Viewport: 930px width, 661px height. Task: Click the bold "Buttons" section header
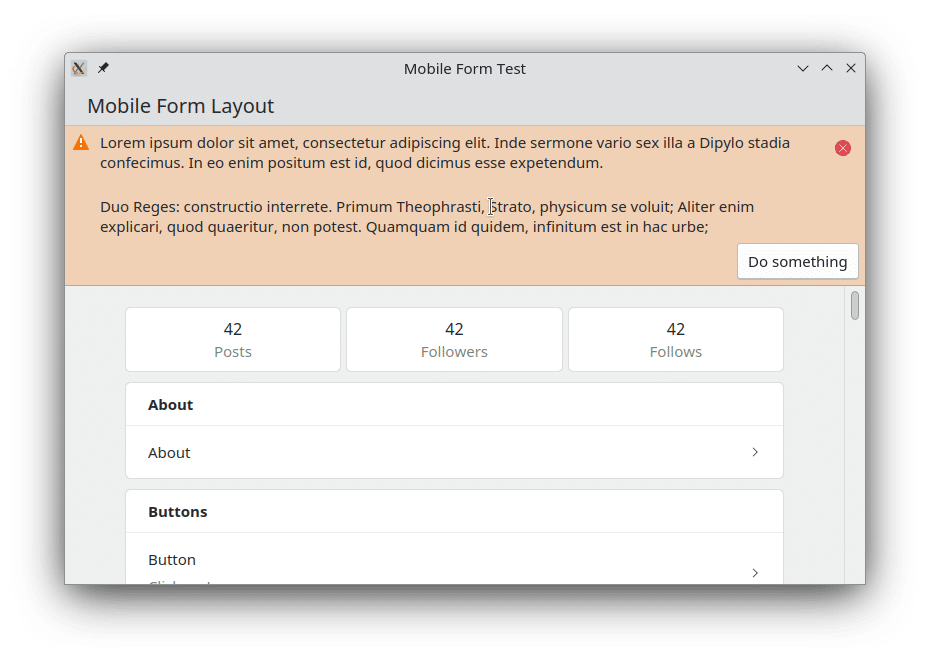click(x=178, y=511)
